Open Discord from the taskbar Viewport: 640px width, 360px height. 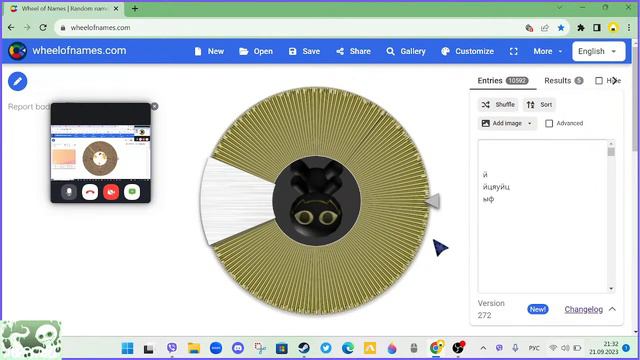pyautogui.click(x=238, y=348)
